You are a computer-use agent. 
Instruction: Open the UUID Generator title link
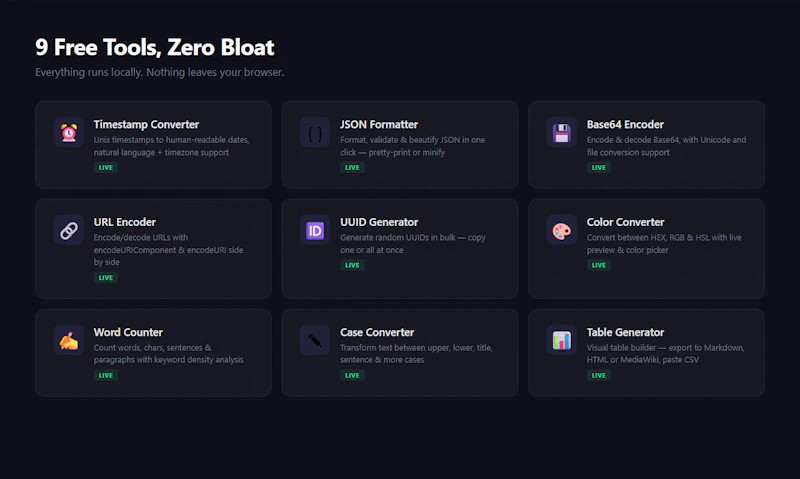click(x=379, y=222)
